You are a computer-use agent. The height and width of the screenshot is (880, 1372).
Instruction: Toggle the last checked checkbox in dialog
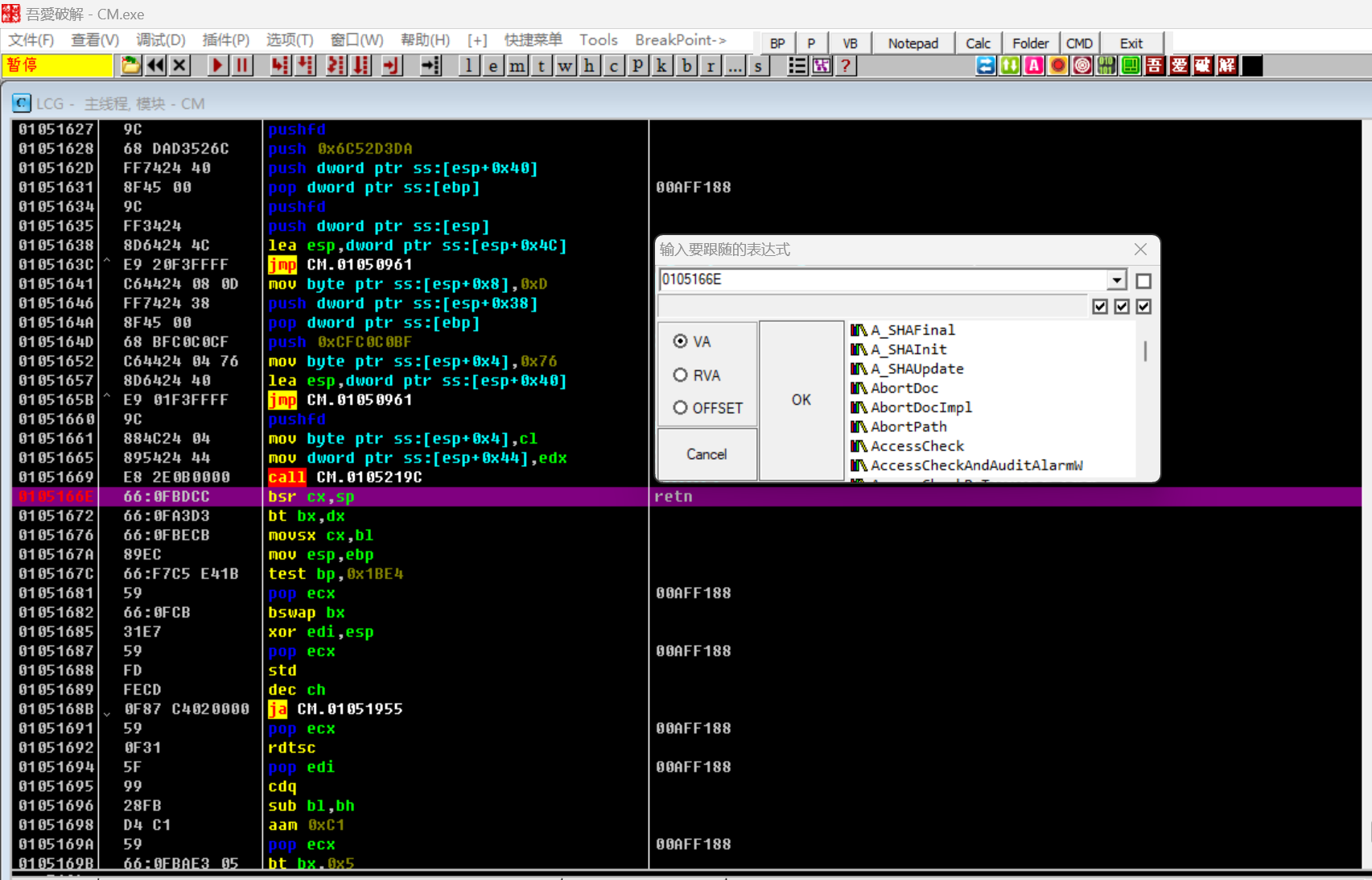1143,307
